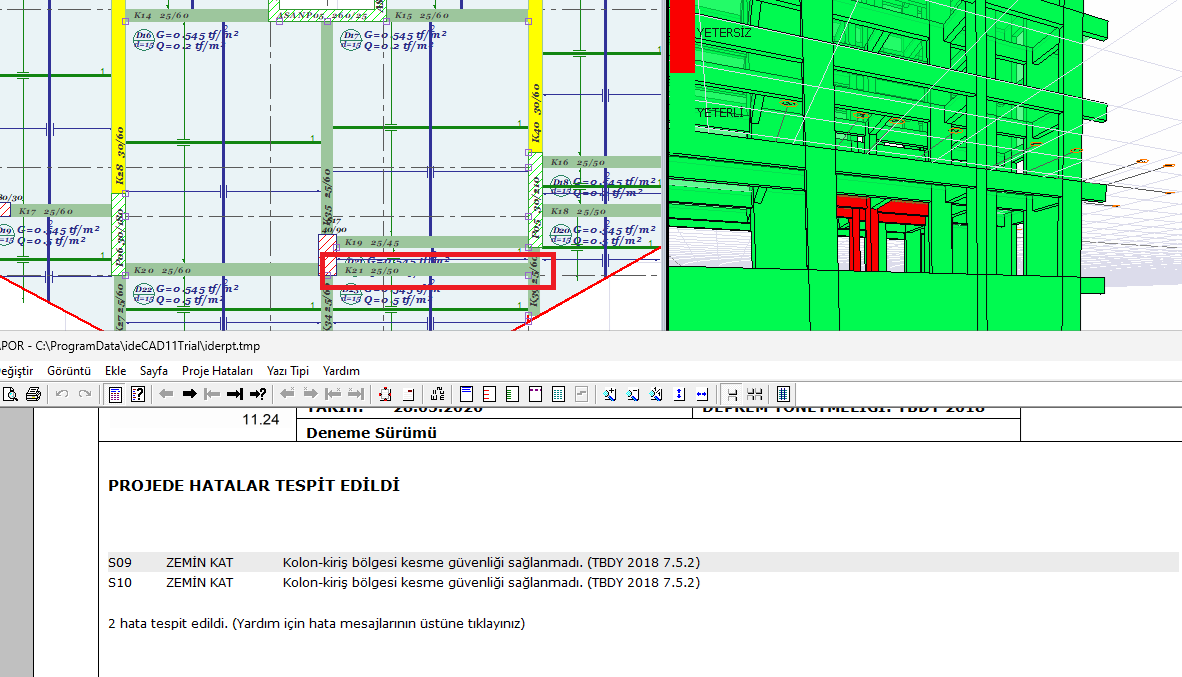This screenshot has height=677, width=1182.
Task: Click the red polygon outline icon
Action: (385, 394)
